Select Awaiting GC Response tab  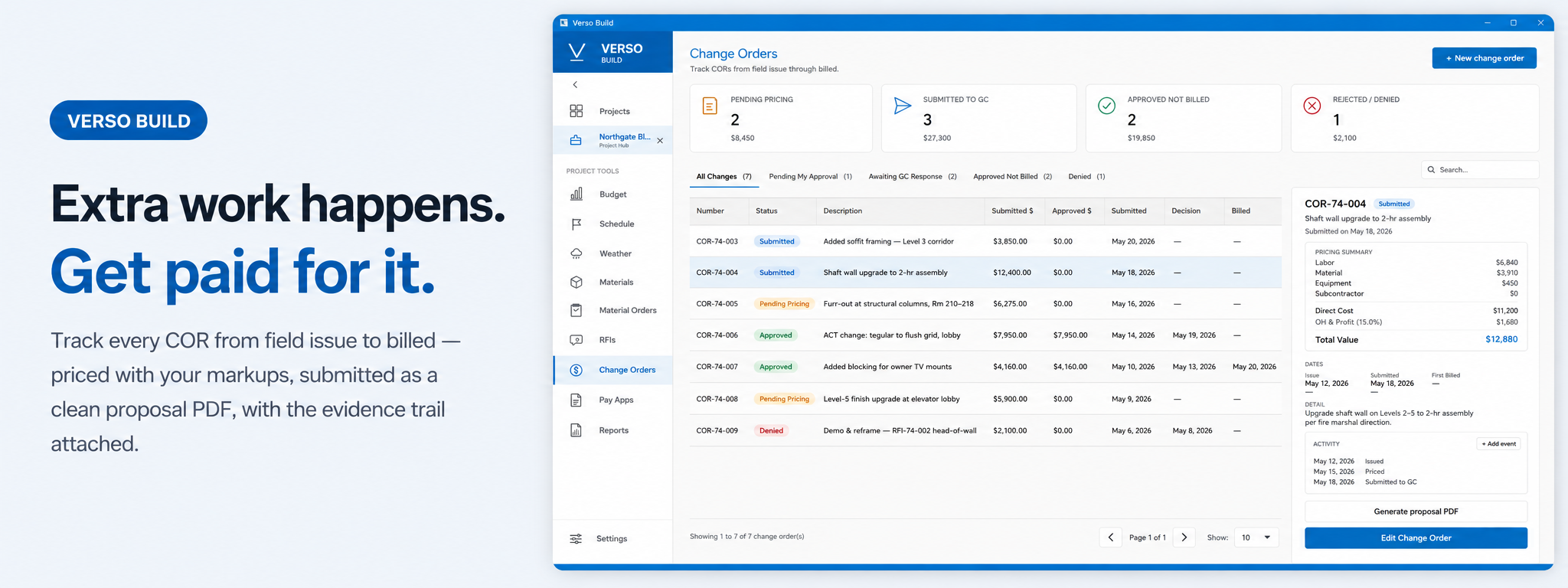913,177
